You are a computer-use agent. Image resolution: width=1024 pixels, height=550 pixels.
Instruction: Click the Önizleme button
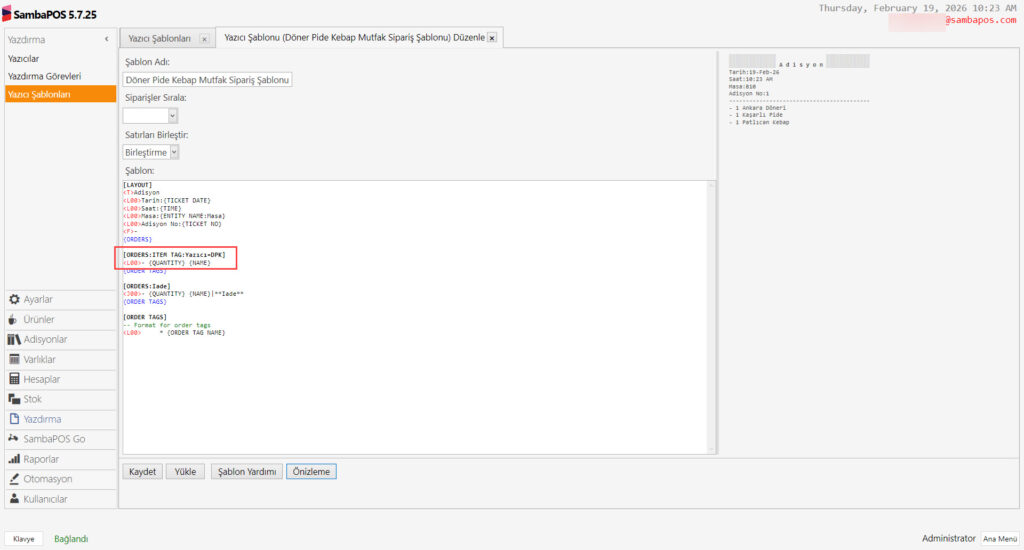[311, 471]
